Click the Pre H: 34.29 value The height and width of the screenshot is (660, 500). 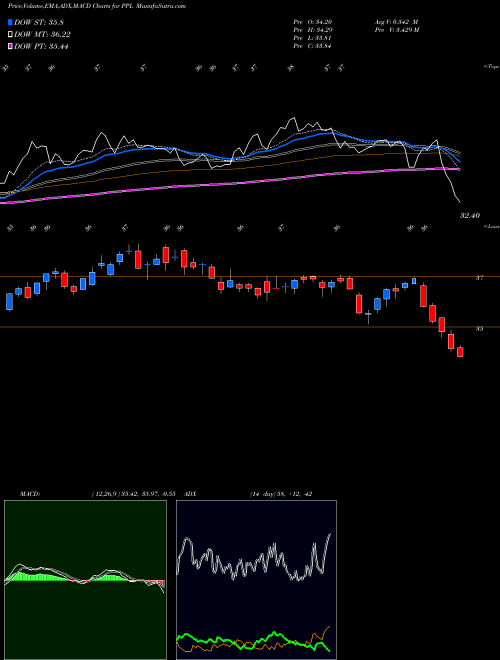tap(312, 30)
